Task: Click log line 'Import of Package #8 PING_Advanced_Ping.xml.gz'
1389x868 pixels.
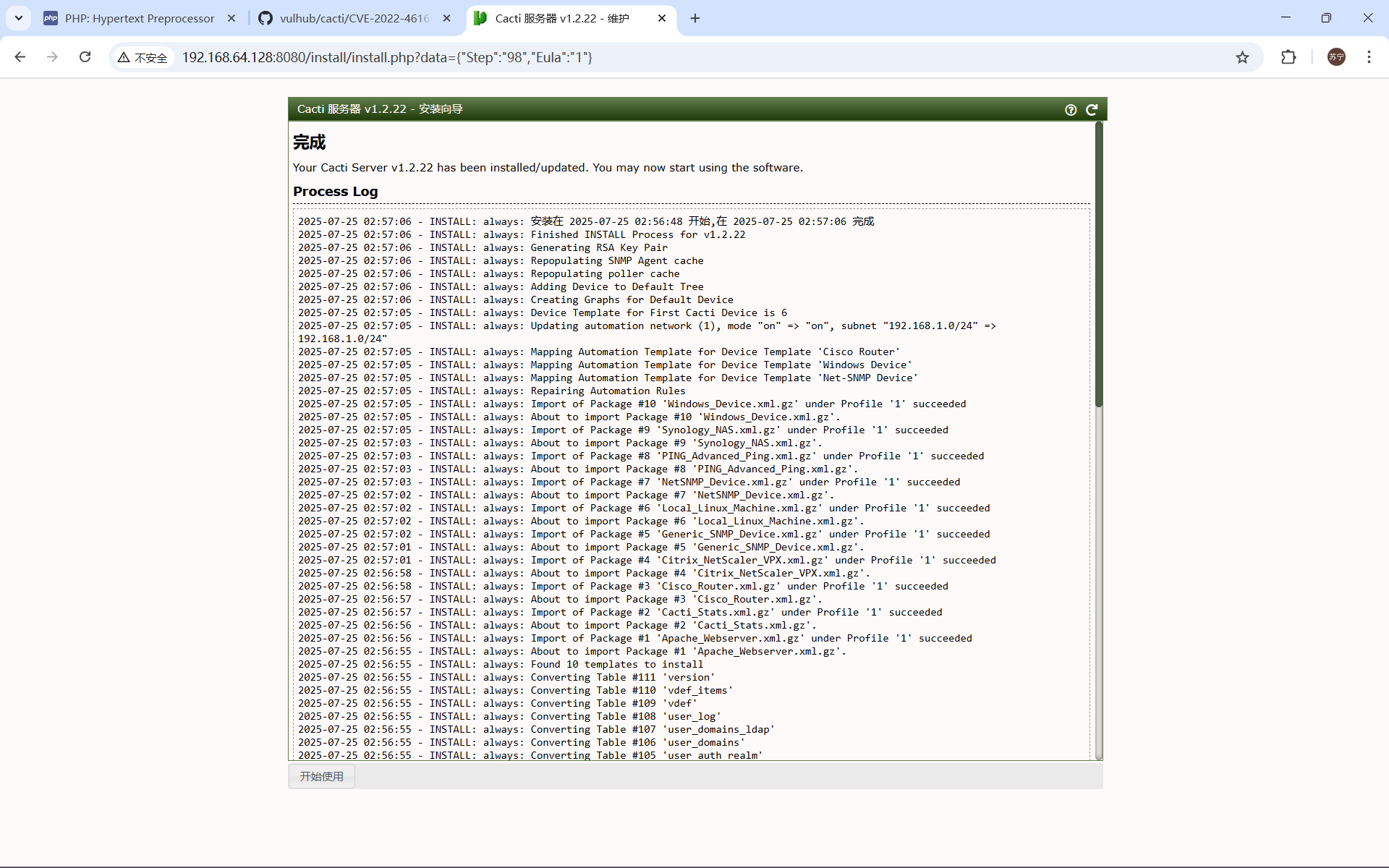Action: click(641, 456)
